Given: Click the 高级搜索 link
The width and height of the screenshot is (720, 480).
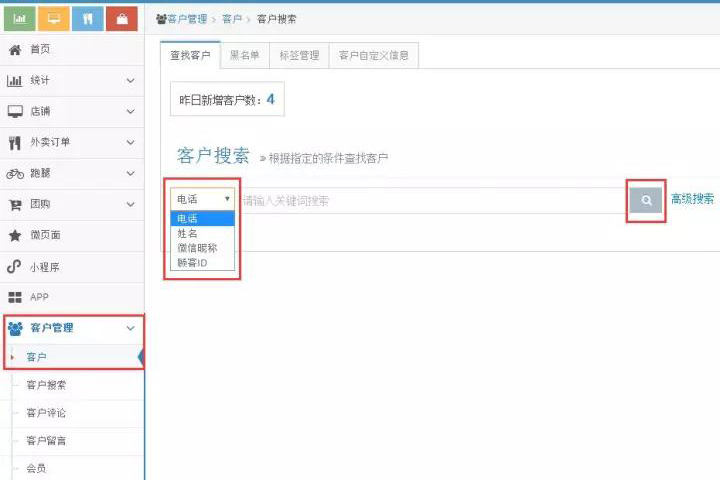Looking at the screenshot, I should (692, 199).
